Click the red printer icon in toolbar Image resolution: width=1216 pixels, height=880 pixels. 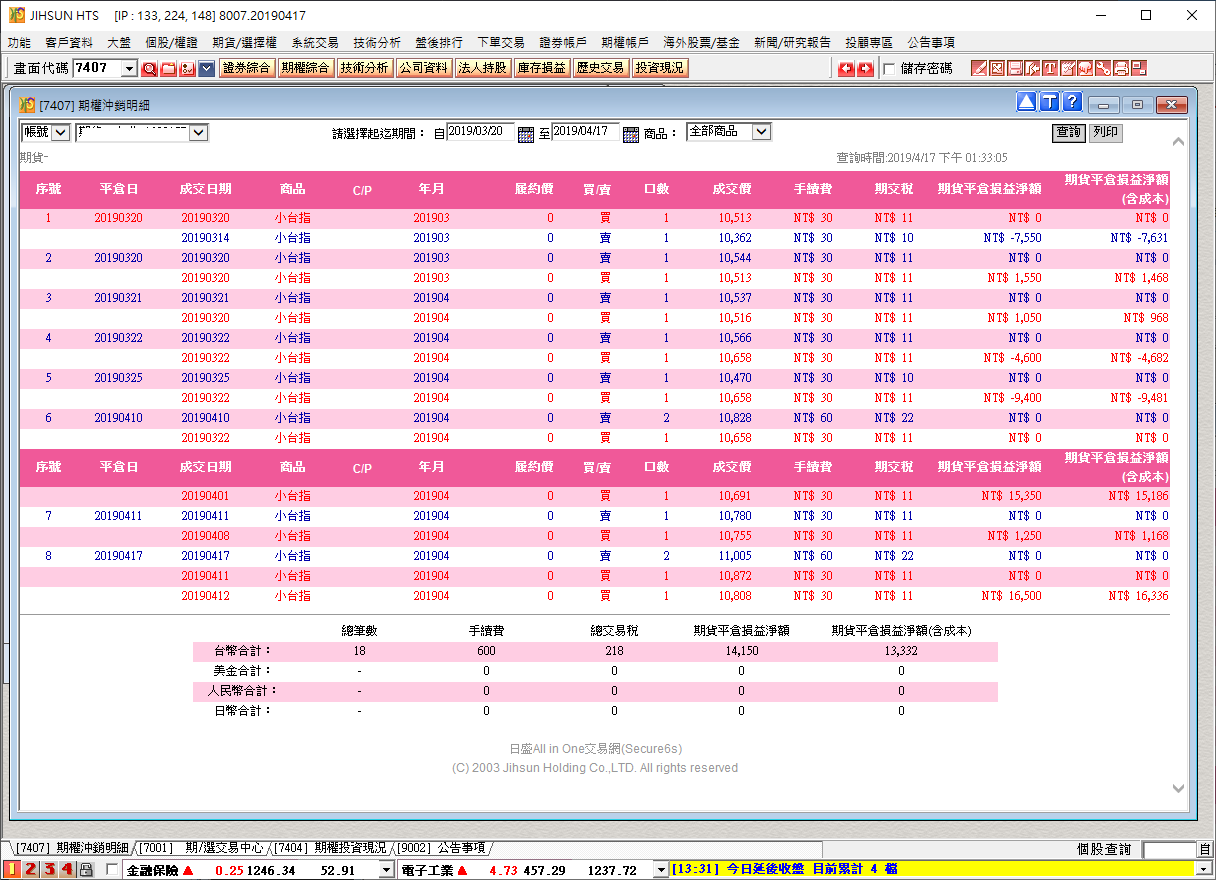coord(1121,68)
